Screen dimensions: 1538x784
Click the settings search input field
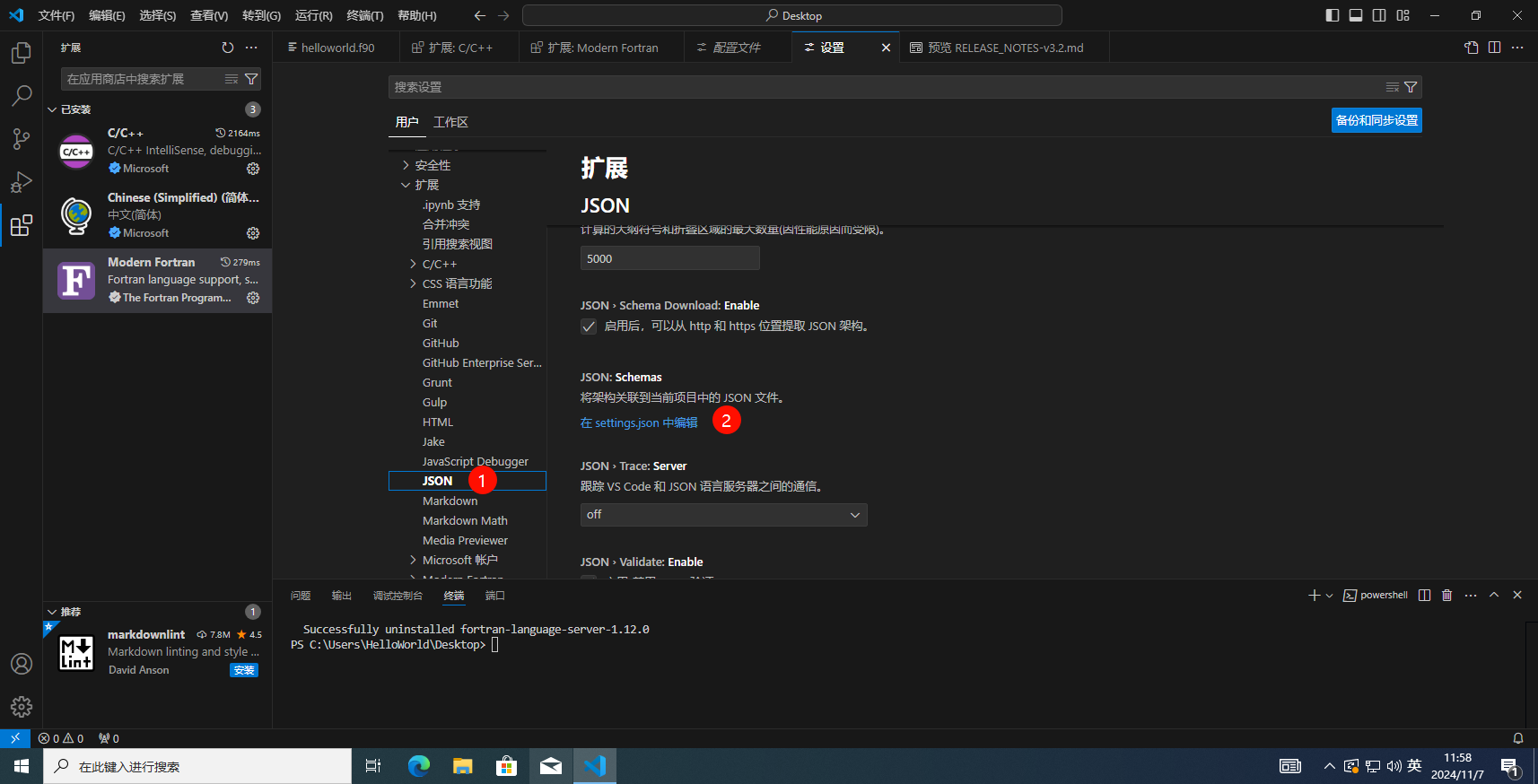coord(884,87)
